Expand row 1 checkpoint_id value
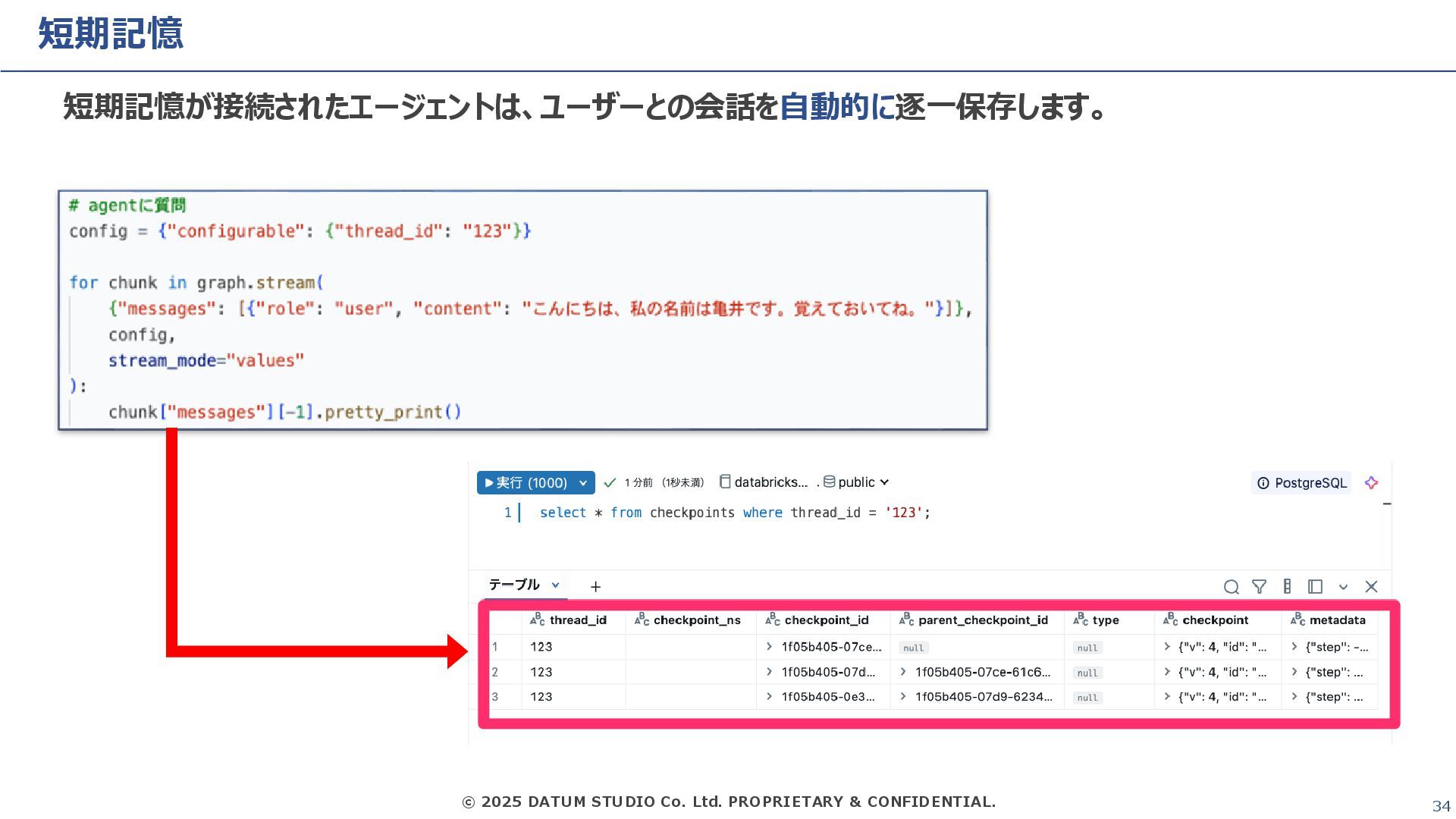 click(x=769, y=647)
